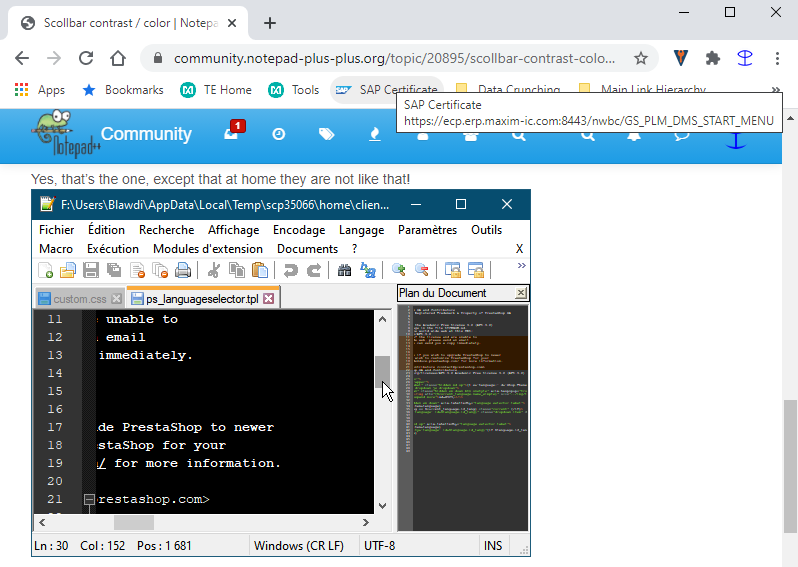Click the Replace icon in Notepad++ toolbar
The width and height of the screenshot is (798, 567).
pos(367,270)
